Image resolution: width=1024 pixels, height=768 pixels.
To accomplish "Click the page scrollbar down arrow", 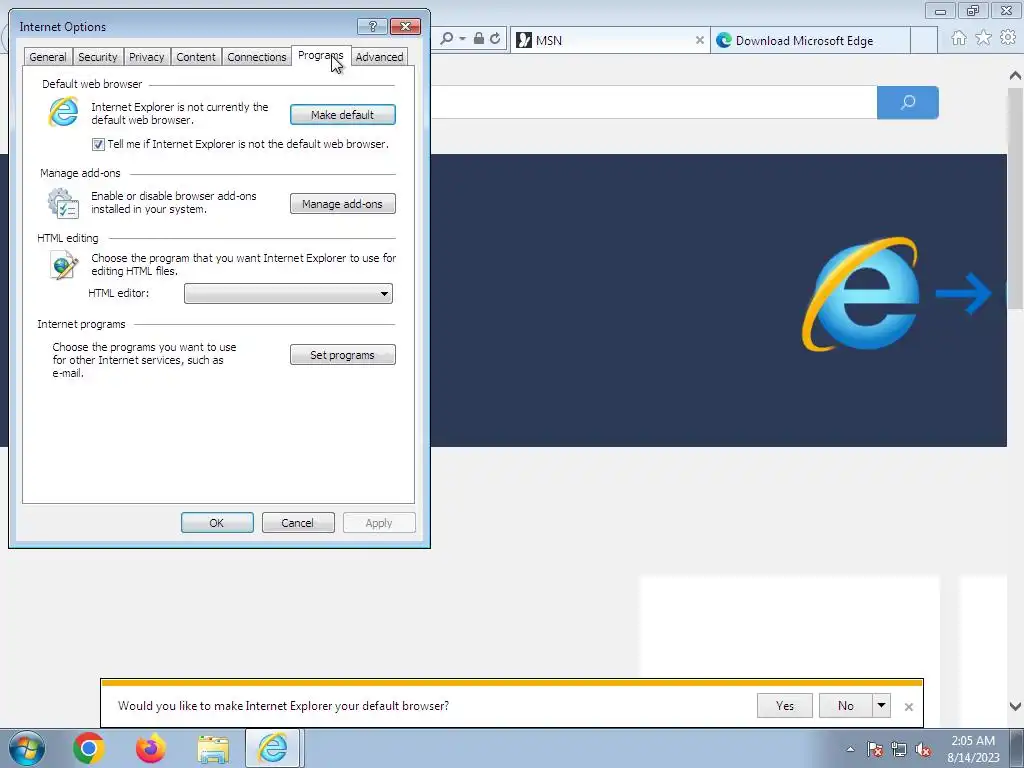I will (x=1016, y=706).
